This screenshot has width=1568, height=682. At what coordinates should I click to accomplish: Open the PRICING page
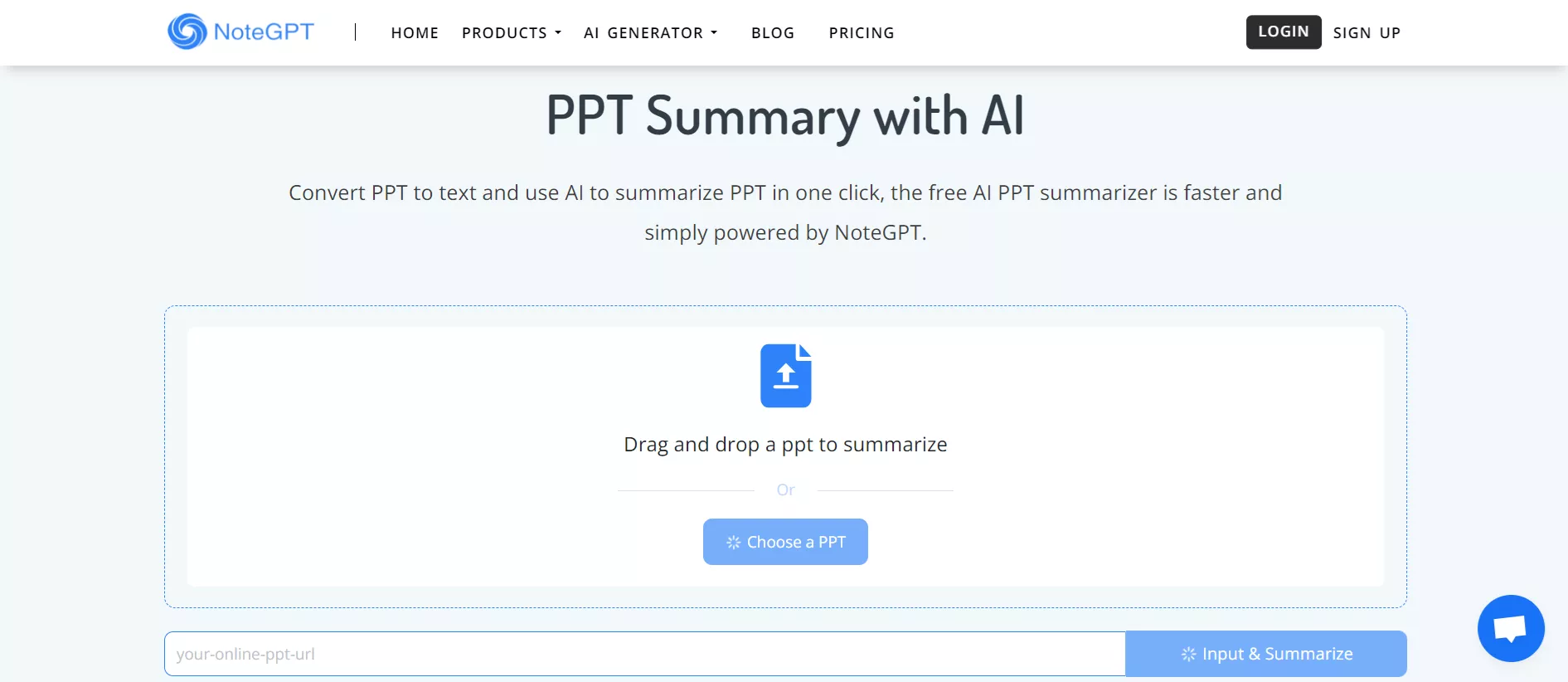[861, 33]
